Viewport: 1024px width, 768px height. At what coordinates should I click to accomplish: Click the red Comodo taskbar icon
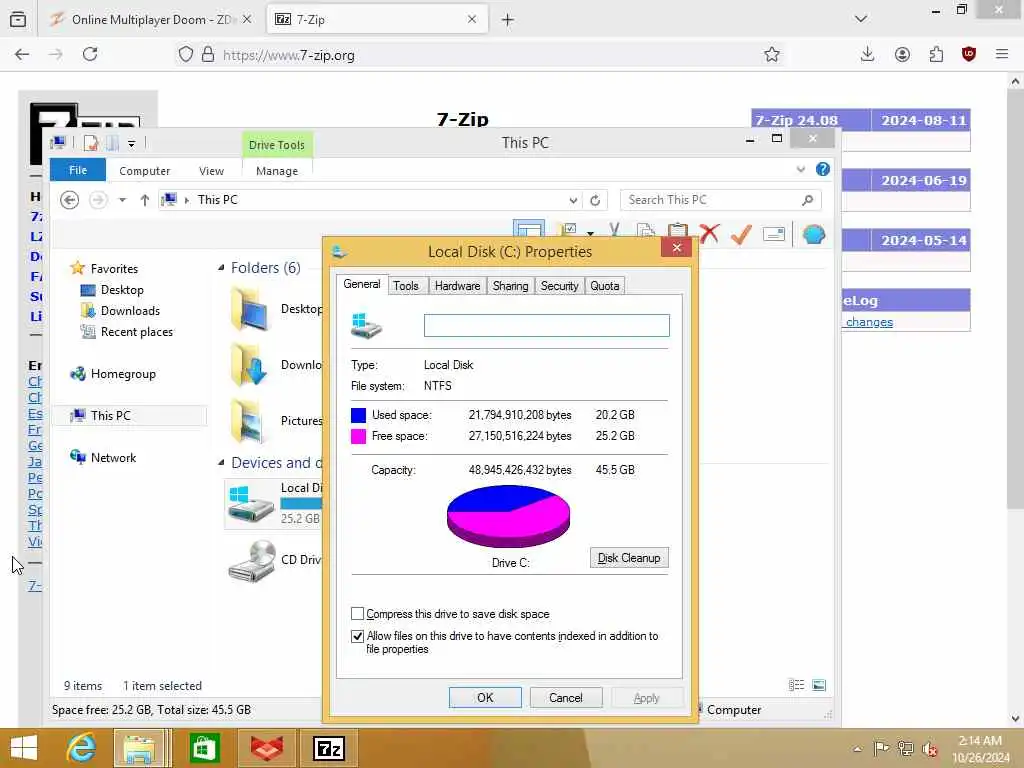(266, 748)
